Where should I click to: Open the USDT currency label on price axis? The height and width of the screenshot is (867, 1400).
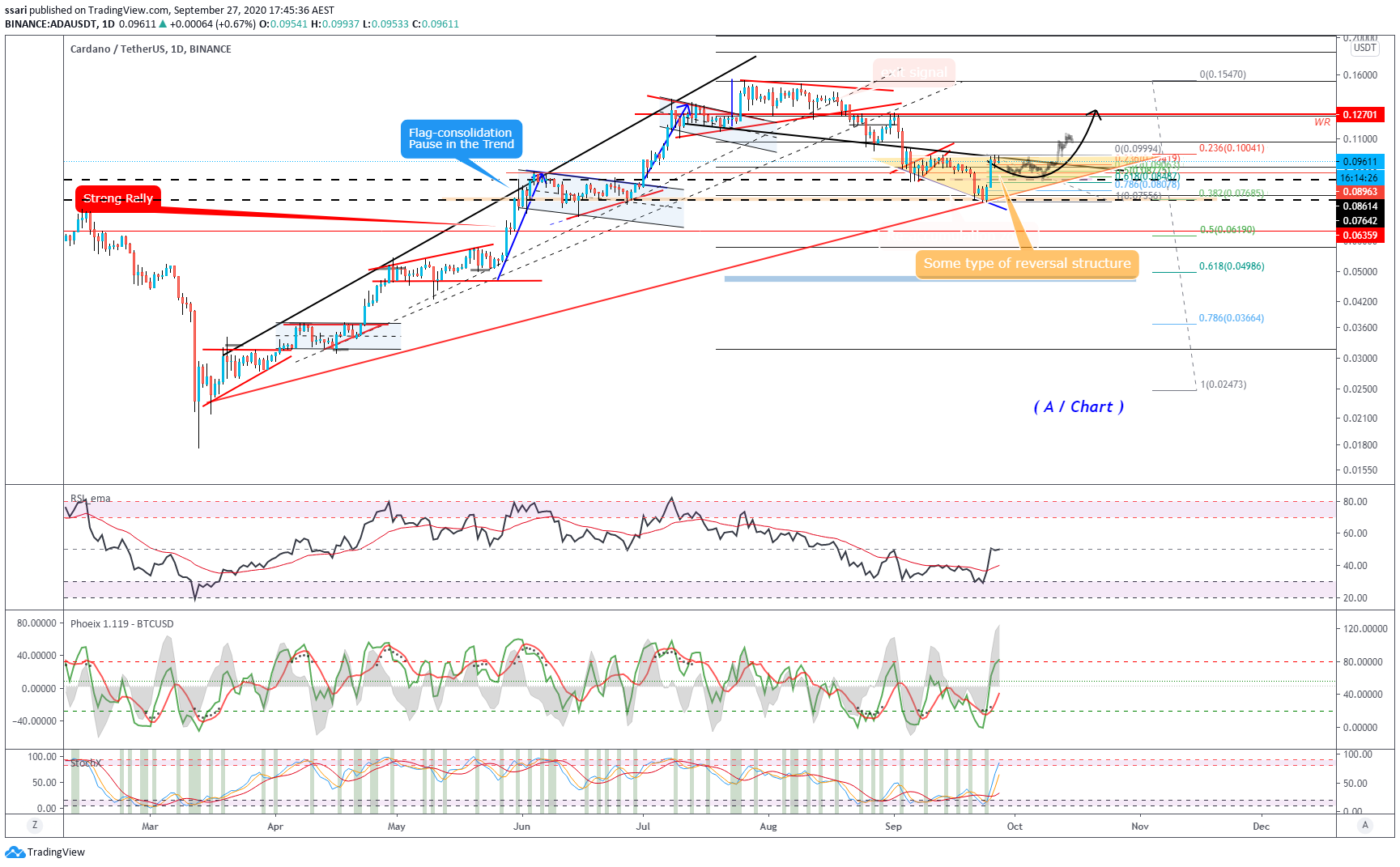1365,48
